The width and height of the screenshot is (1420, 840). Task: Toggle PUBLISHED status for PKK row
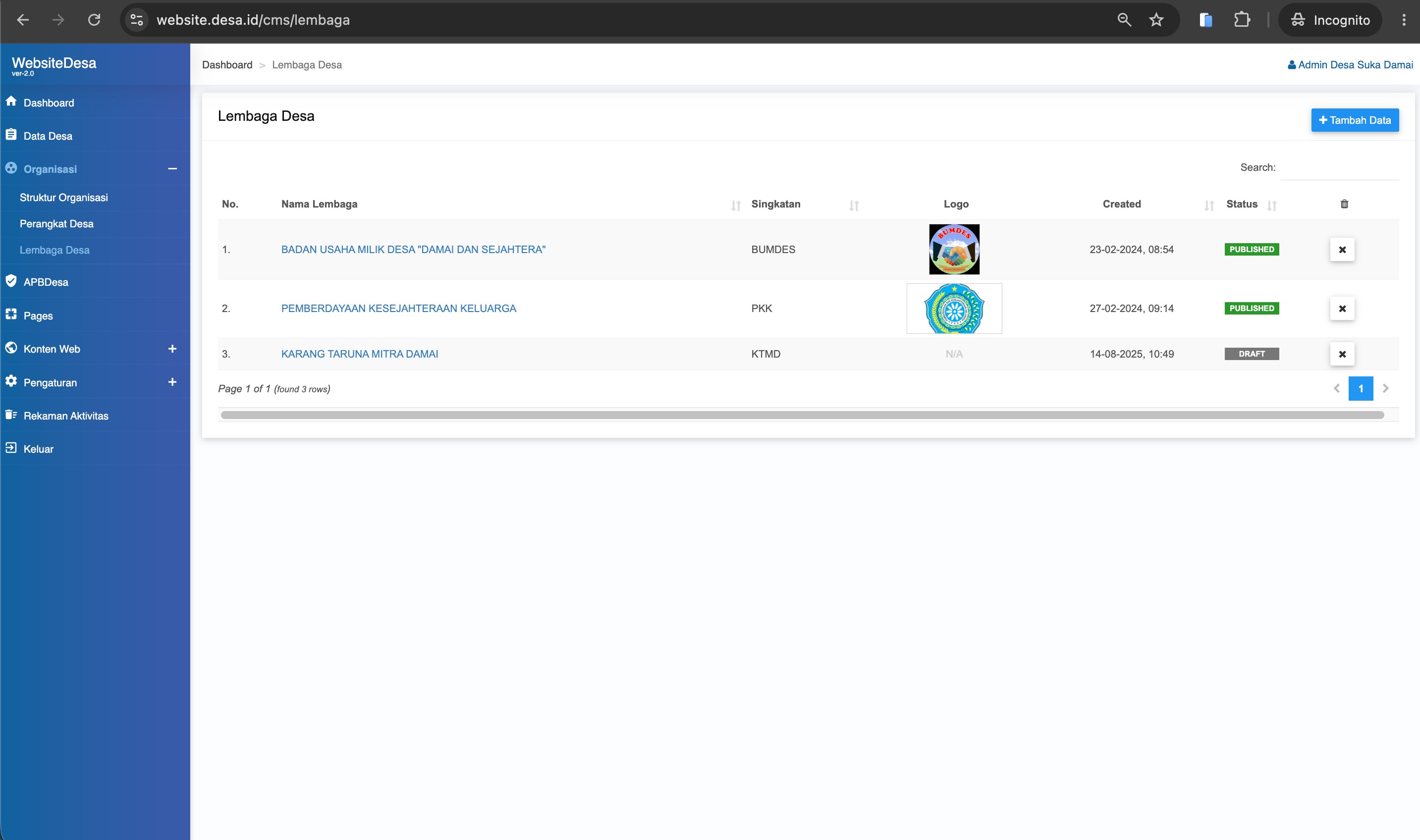click(1251, 309)
